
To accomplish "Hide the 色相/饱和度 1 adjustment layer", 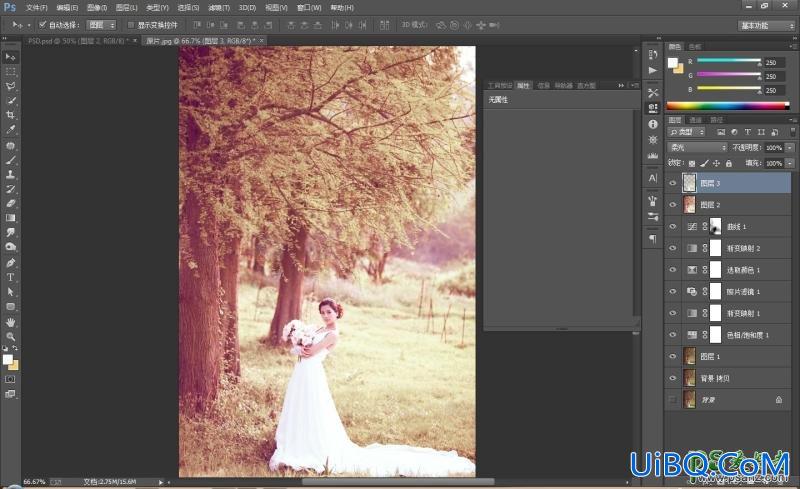I will click(672, 335).
